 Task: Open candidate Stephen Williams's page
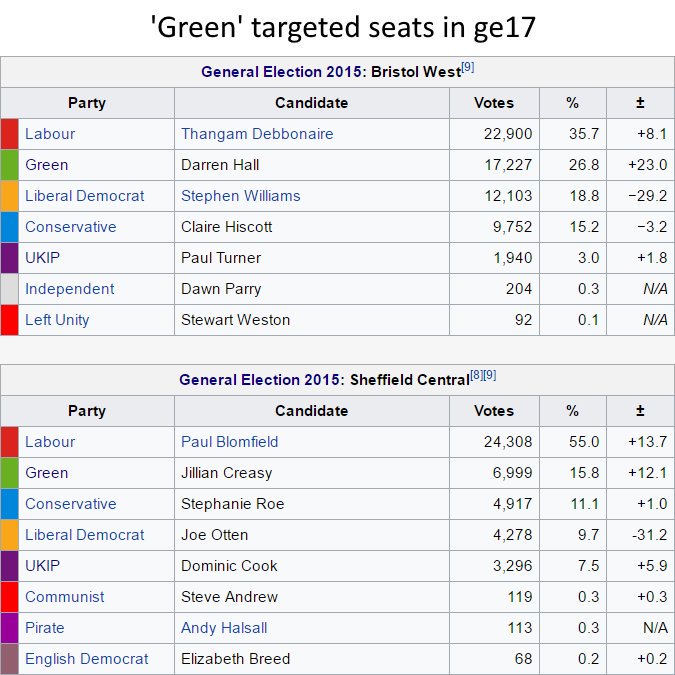[x=241, y=196]
